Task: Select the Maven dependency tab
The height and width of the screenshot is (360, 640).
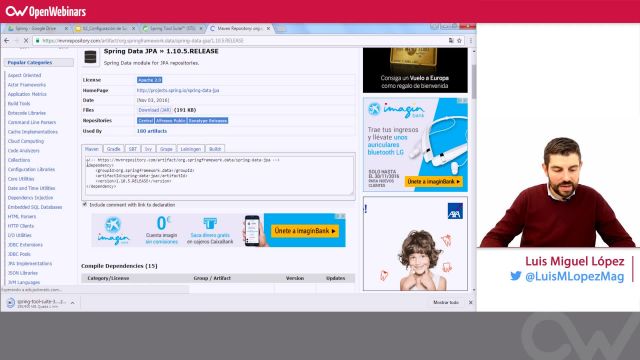Action: pyautogui.click(x=92, y=149)
